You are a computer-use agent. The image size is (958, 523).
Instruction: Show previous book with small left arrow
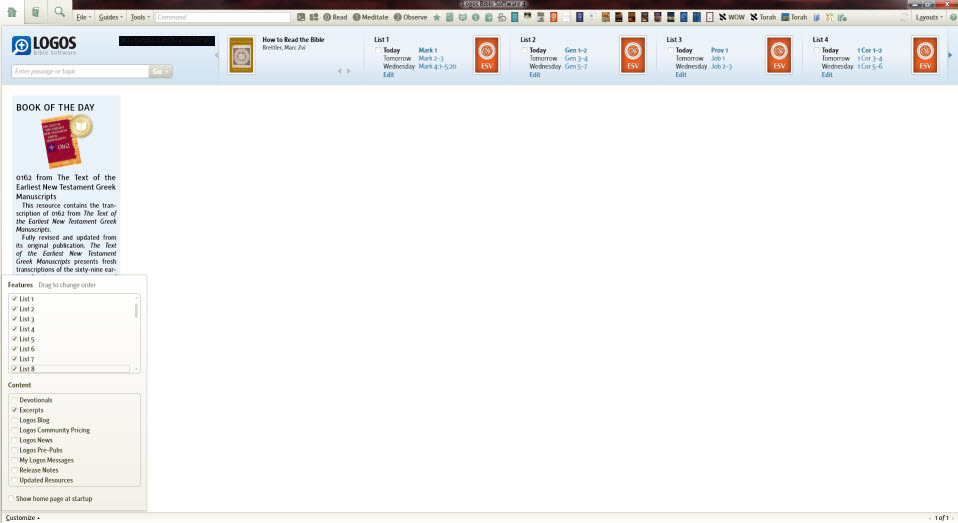coord(340,71)
